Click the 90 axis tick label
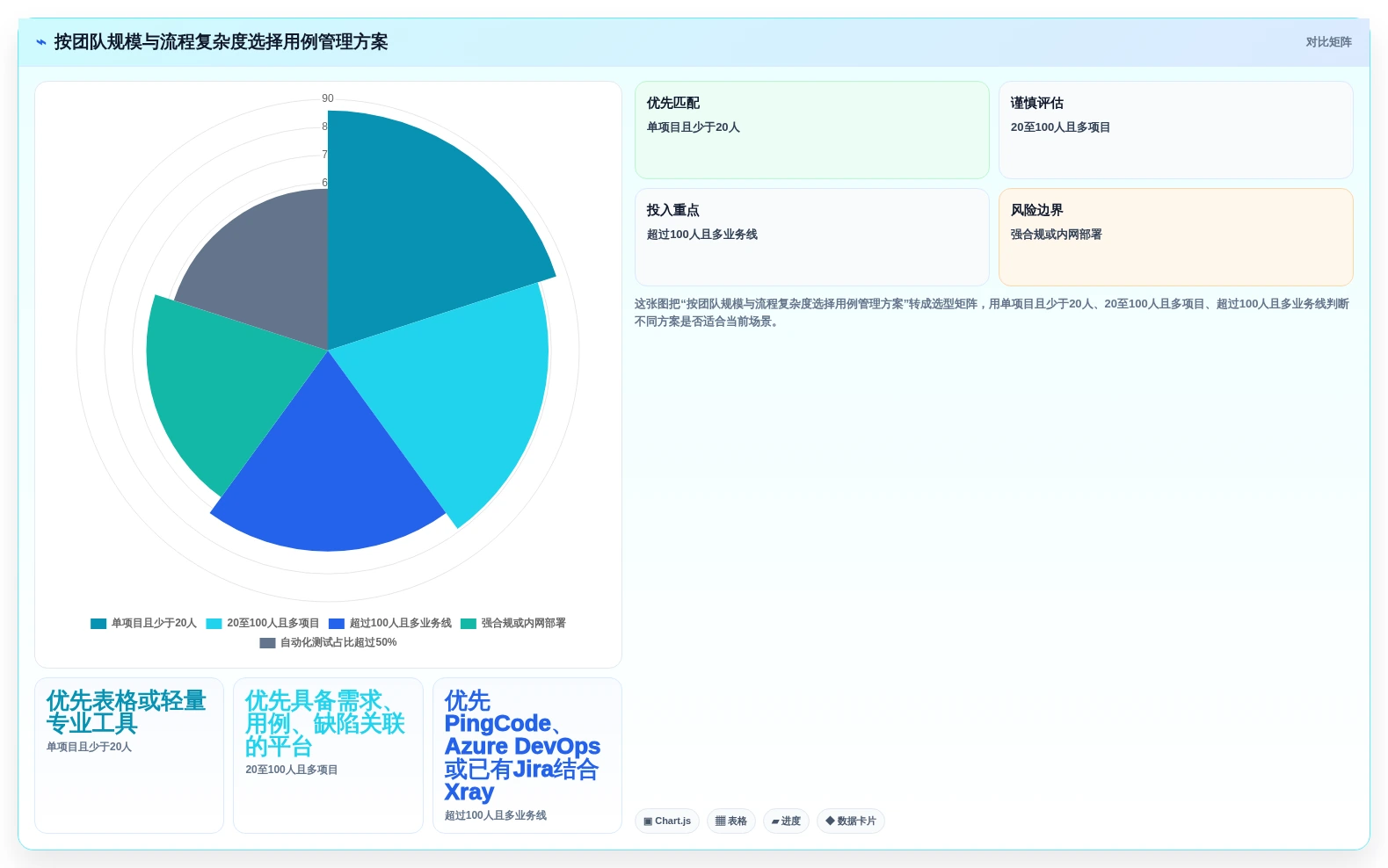 [328, 98]
